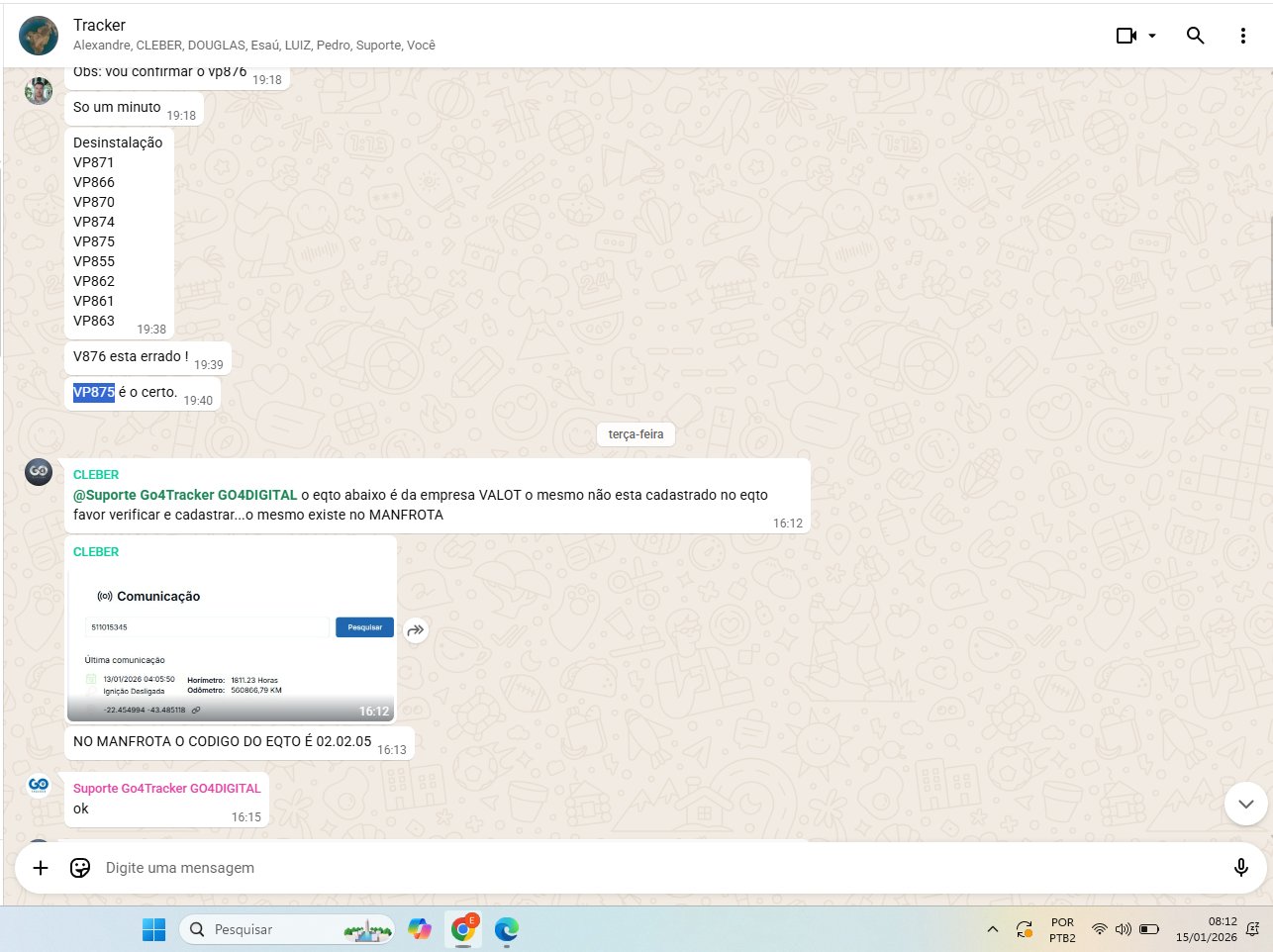Screen dimensions: 1273x952
Task: Open the emoji and sticker picker
Action: point(80,868)
